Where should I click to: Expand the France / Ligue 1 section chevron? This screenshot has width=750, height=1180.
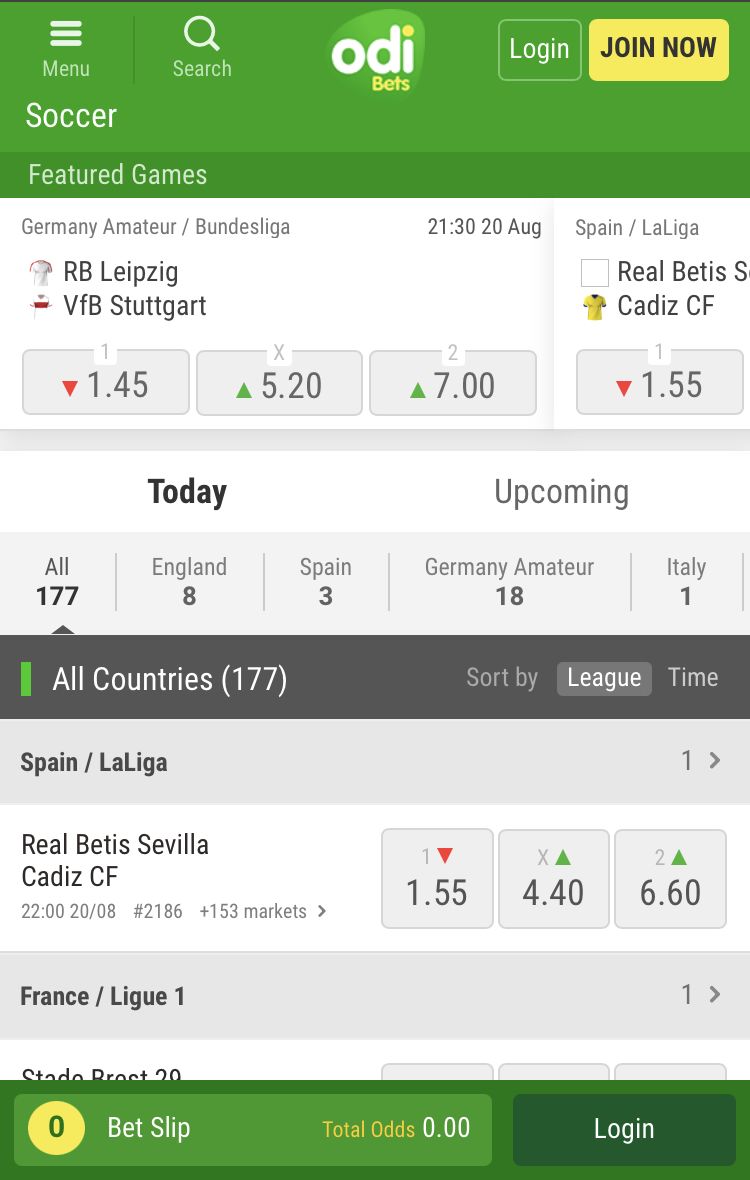point(715,995)
